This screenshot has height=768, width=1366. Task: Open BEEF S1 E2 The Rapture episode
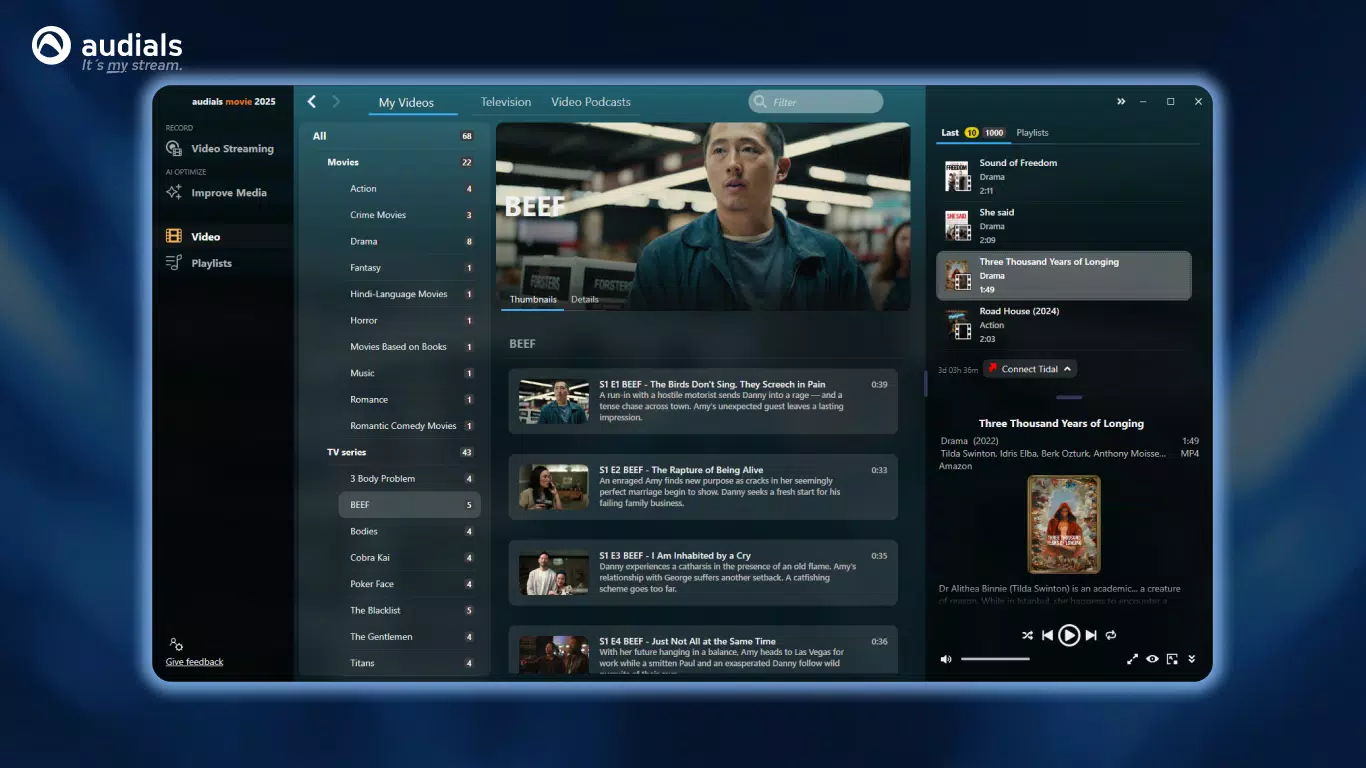click(703, 487)
